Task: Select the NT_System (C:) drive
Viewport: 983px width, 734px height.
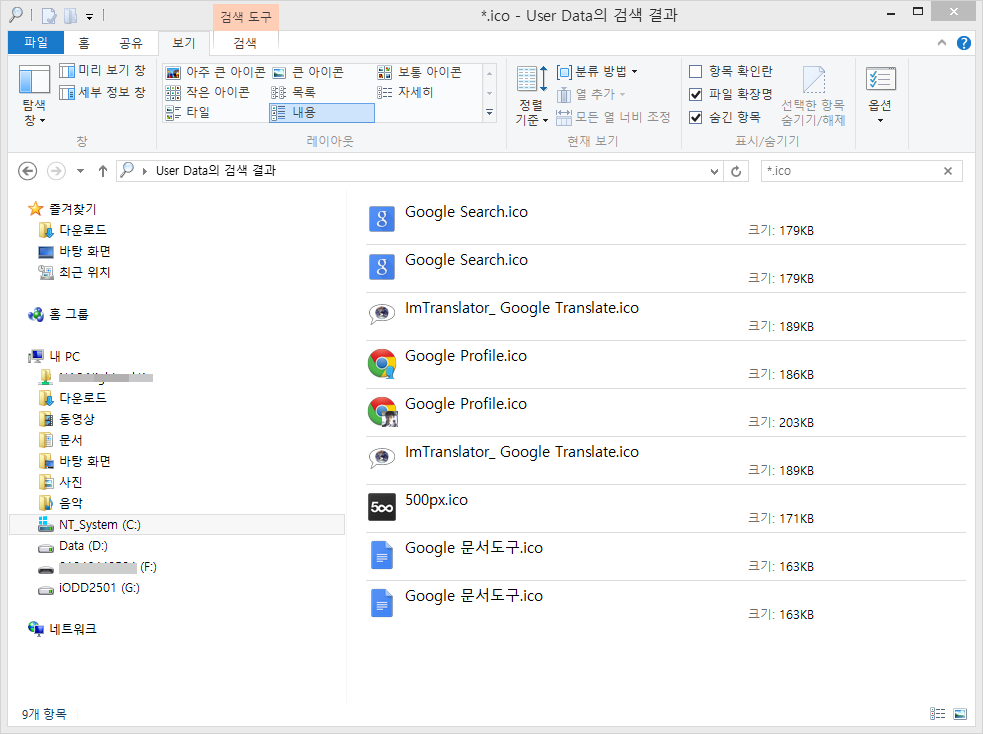Action: (177, 525)
